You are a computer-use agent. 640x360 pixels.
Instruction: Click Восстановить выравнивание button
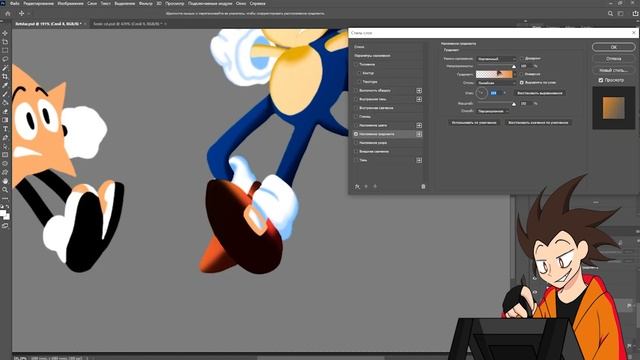(540, 93)
